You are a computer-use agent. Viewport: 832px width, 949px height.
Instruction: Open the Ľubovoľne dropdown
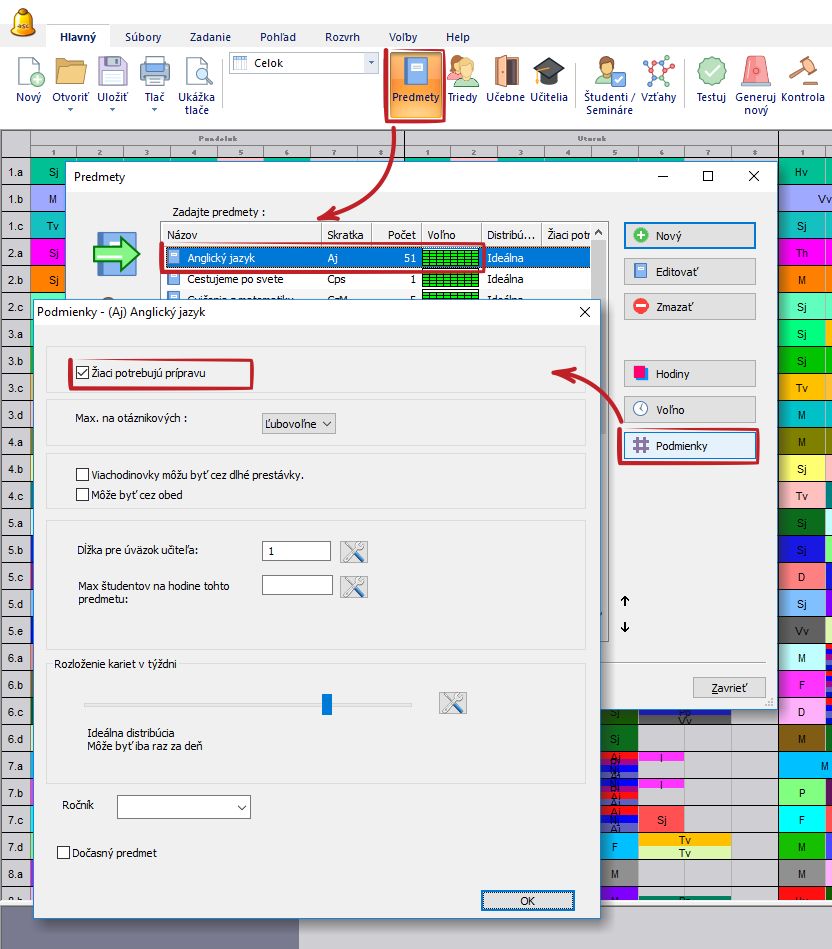pyautogui.click(x=298, y=424)
